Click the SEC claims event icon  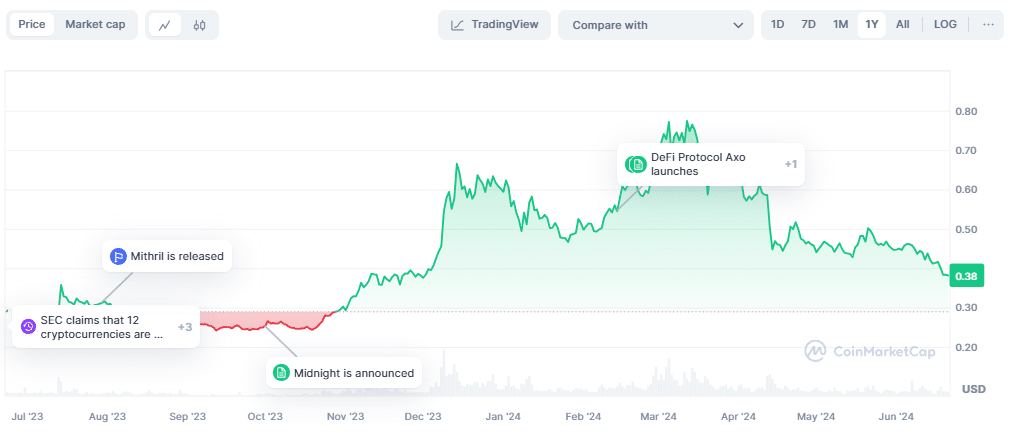[28, 326]
